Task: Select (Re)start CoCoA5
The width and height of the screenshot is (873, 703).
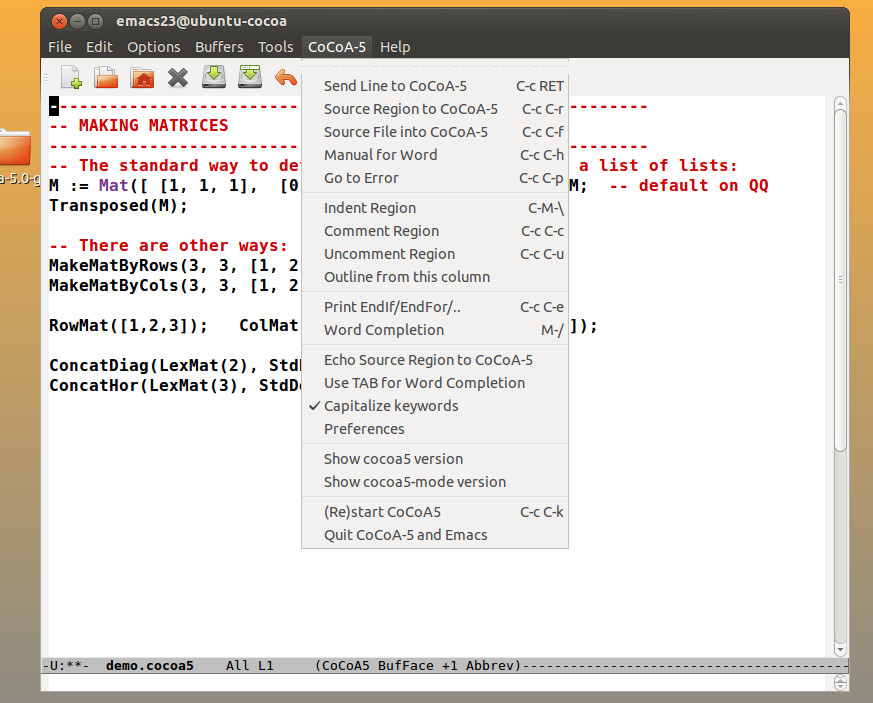Action: point(434,512)
